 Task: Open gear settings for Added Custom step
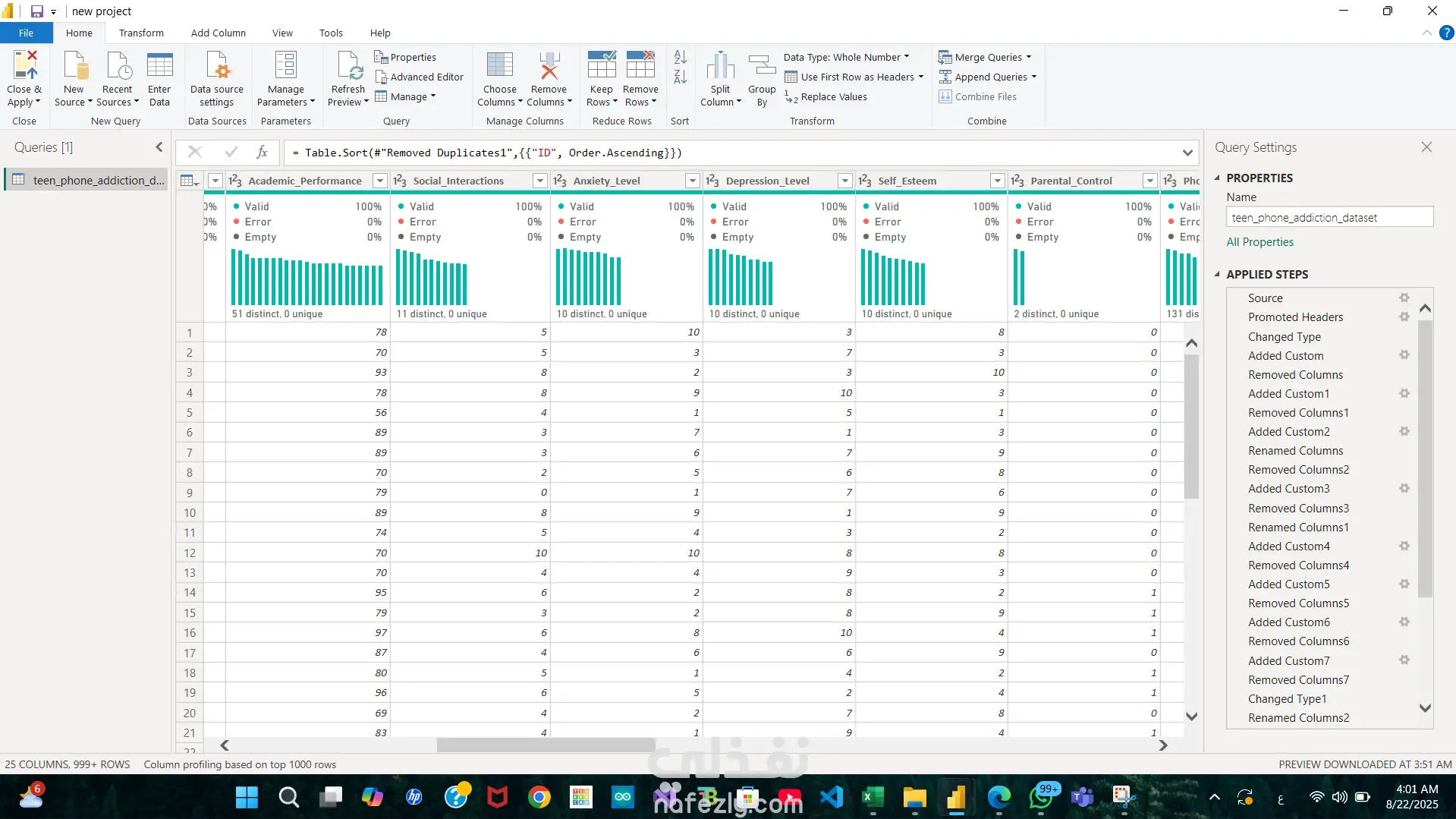(1404, 355)
